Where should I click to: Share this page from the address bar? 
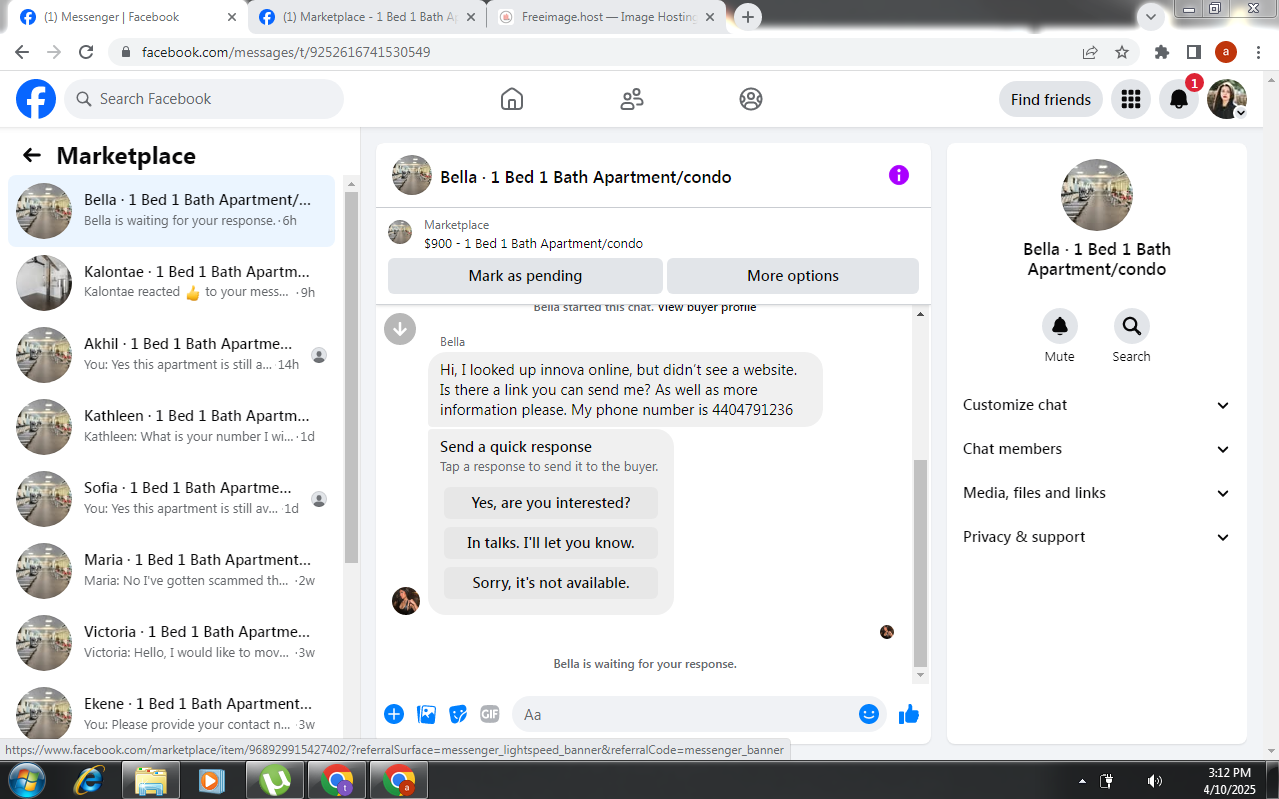[1090, 52]
